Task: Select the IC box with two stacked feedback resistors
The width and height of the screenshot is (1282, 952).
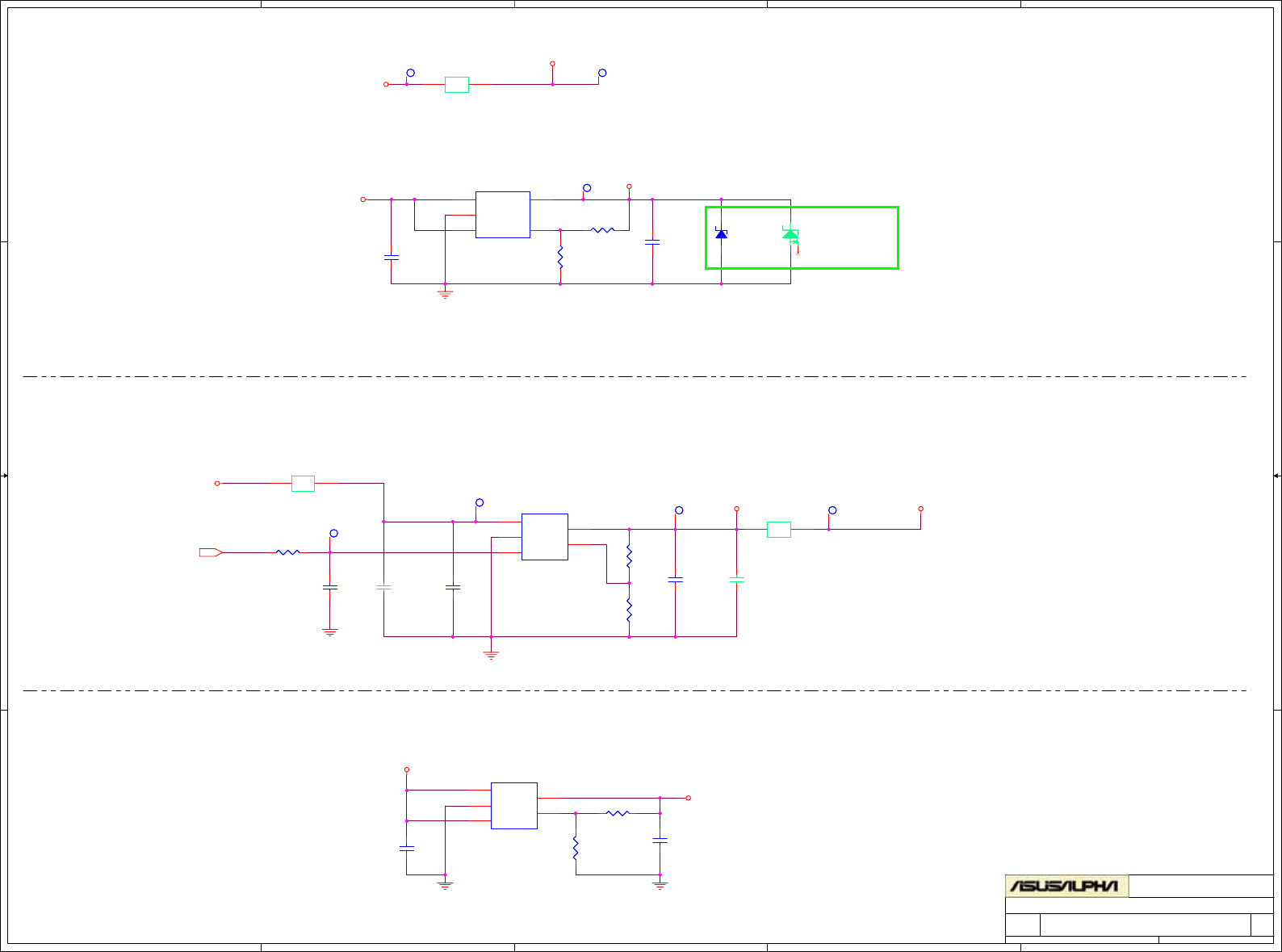Action: point(545,537)
